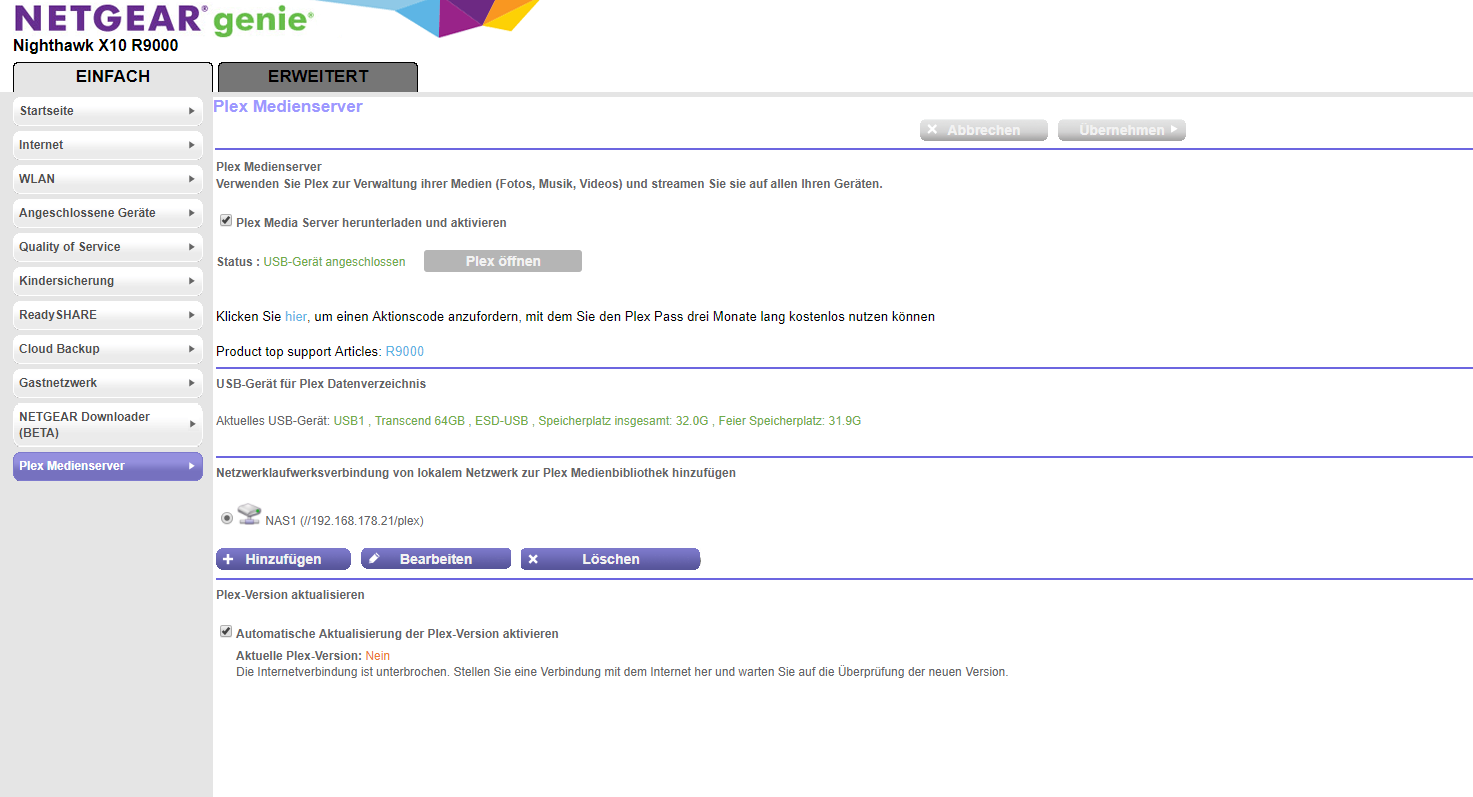Select the NAS1 radio button
The height and width of the screenshot is (797, 1473).
coord(227,518)
